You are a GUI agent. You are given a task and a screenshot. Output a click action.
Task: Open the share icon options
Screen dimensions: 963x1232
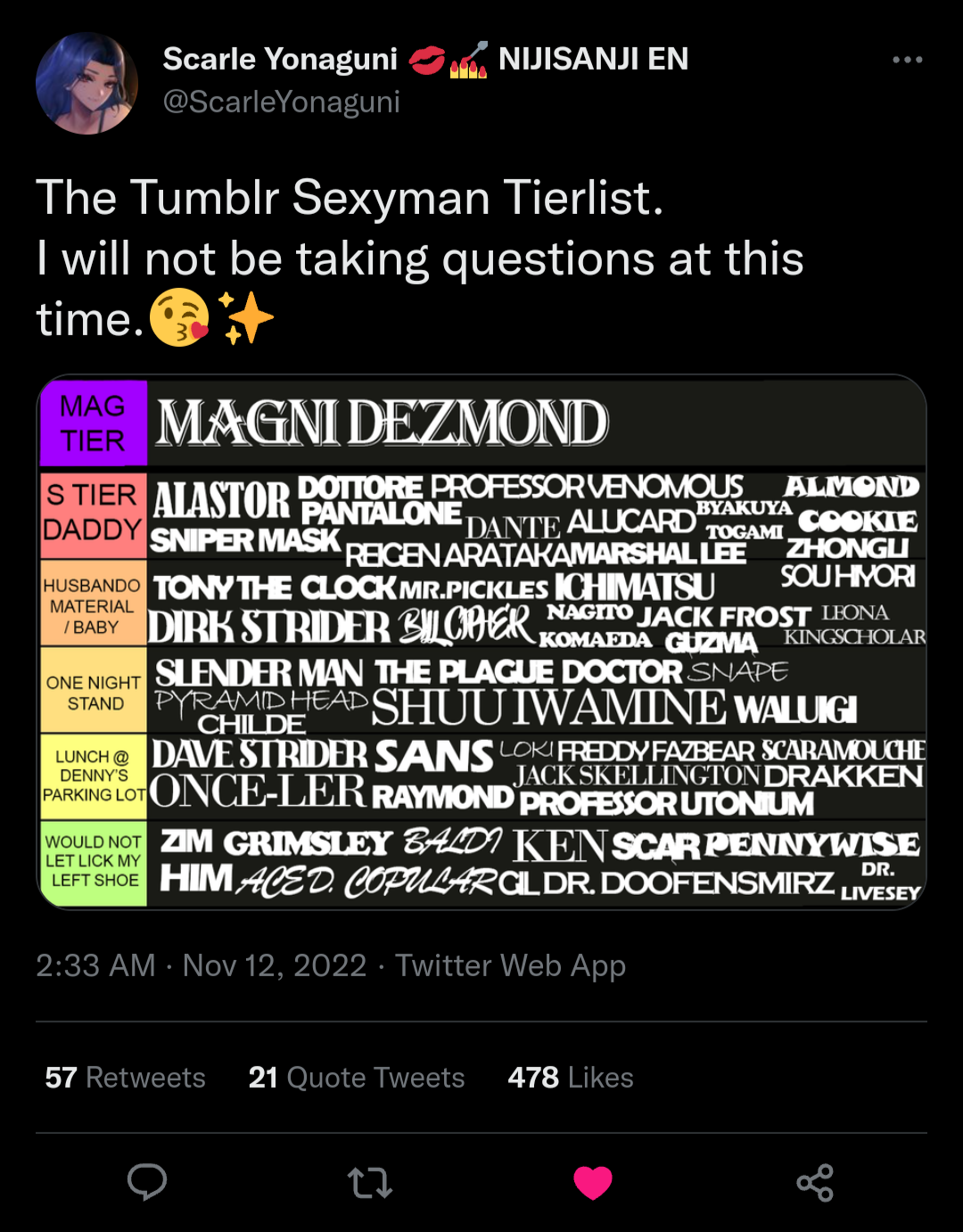point(815,1183)
